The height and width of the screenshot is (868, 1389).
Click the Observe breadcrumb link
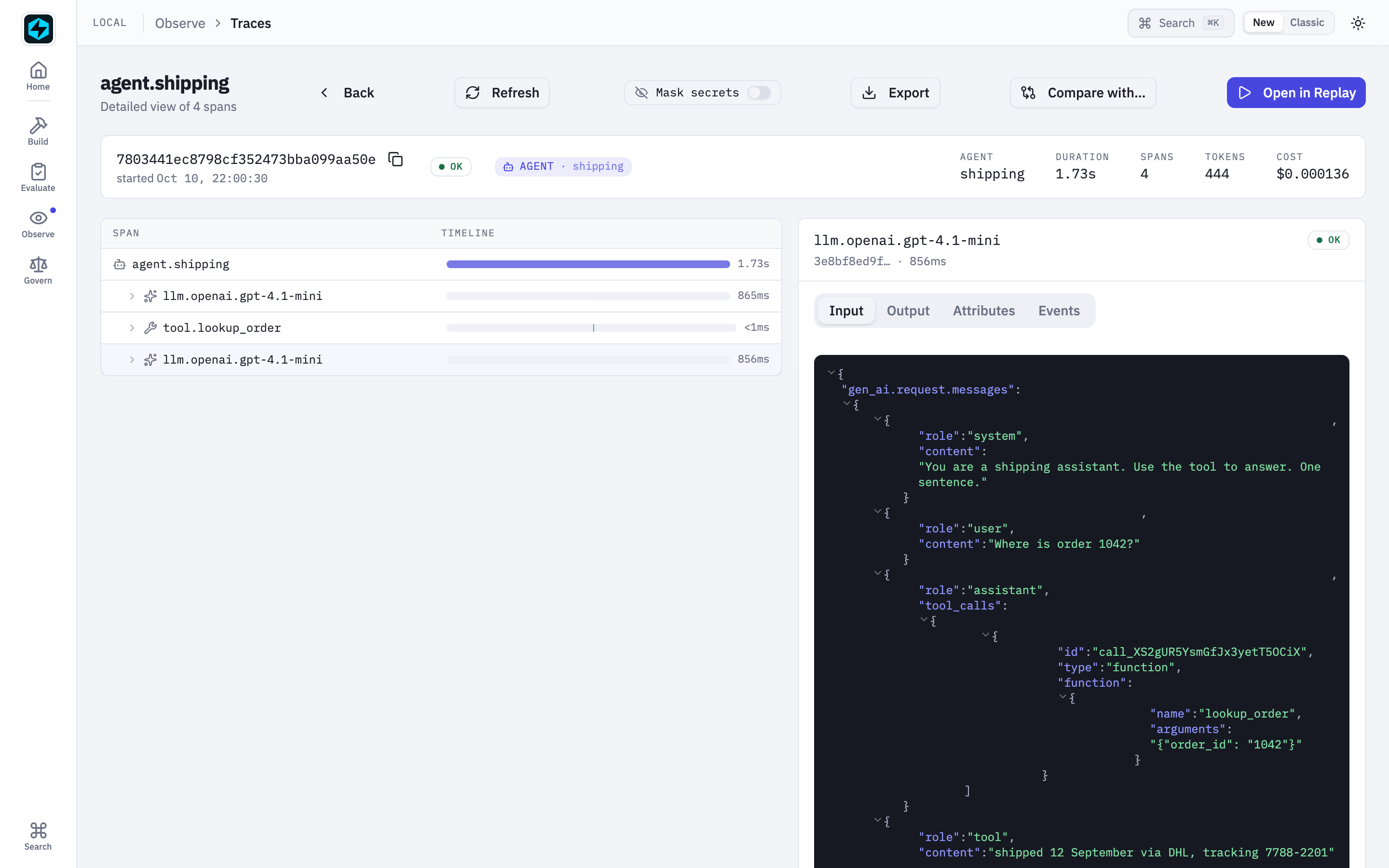point(179,23)
